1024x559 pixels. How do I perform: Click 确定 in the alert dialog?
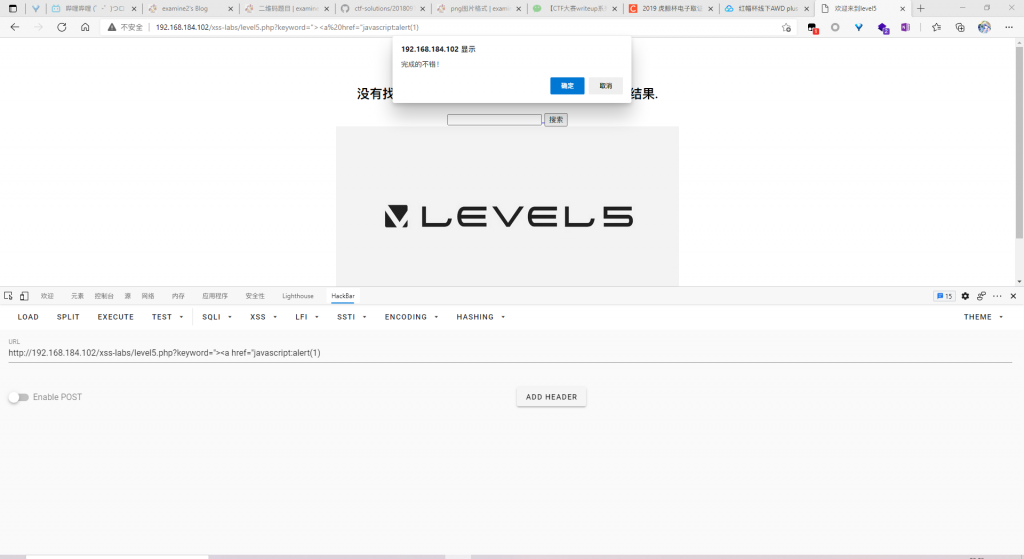click(567, 86)
